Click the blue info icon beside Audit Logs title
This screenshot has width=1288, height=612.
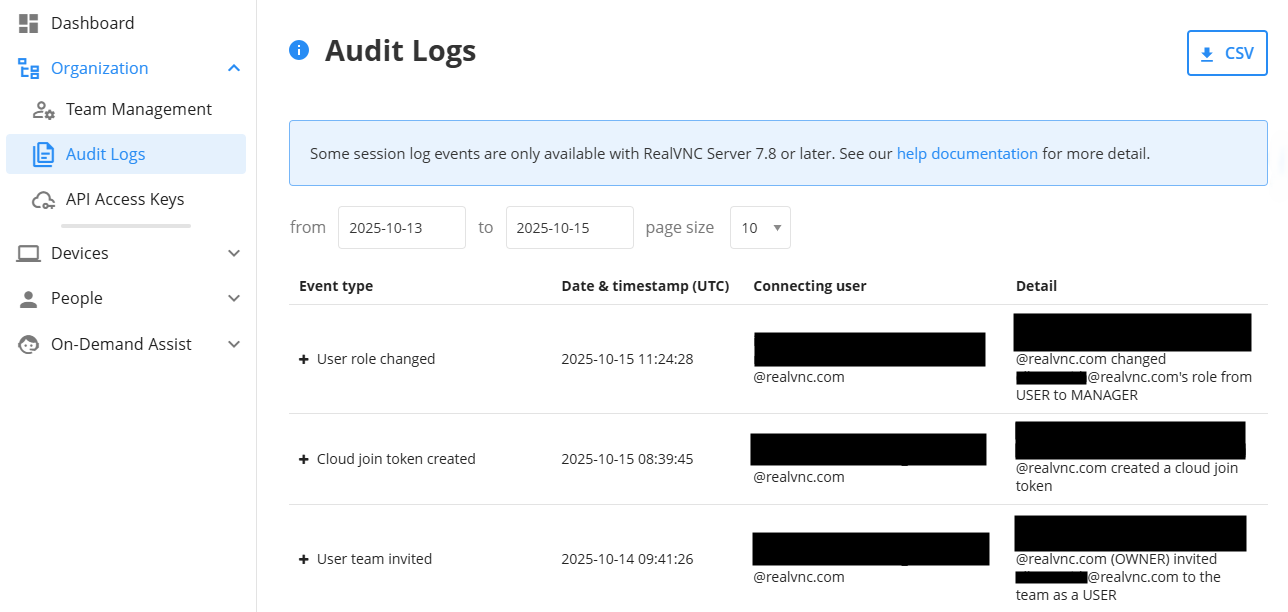click(298, 49)
